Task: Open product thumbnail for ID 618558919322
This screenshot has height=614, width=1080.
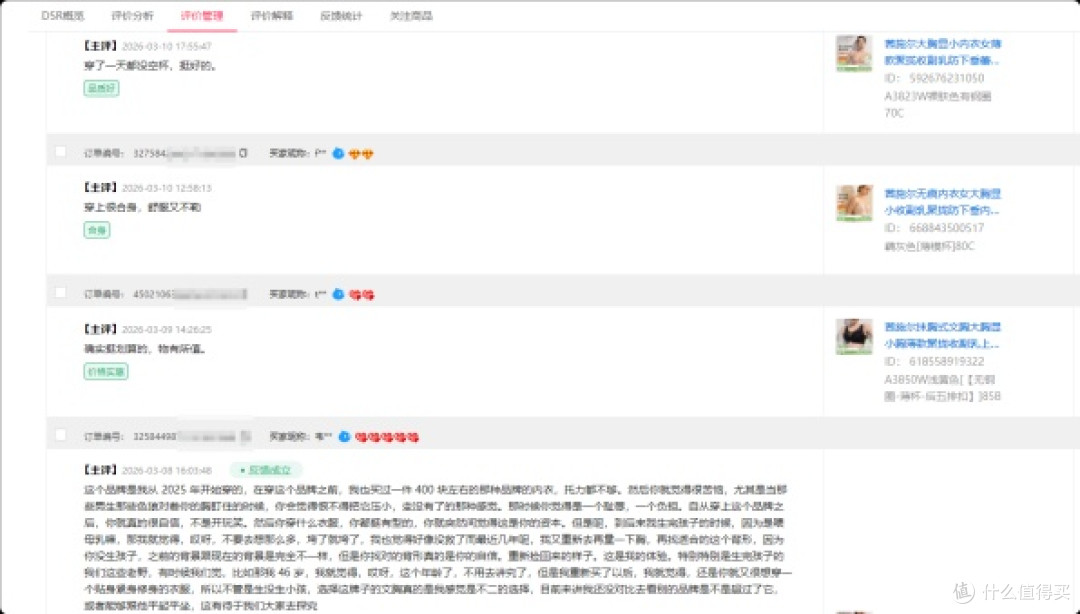Action: (854, 336)
